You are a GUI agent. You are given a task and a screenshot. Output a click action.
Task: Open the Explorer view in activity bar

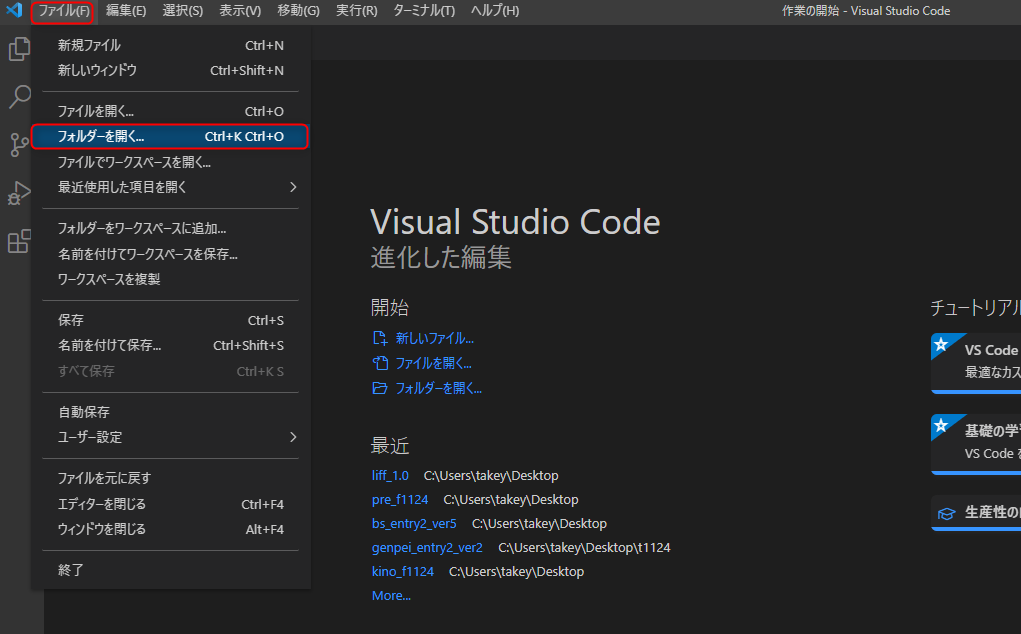(x=20, y=49)
